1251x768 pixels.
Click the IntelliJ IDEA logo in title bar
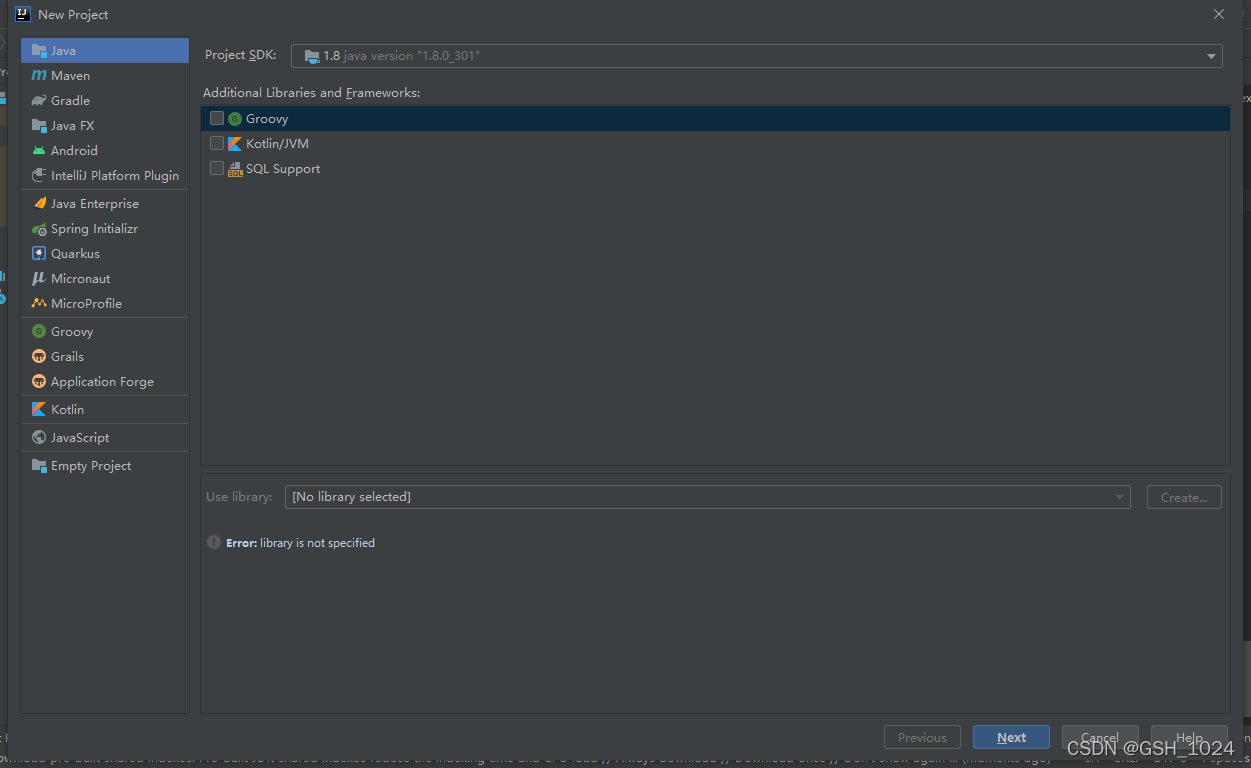(23, 14)
